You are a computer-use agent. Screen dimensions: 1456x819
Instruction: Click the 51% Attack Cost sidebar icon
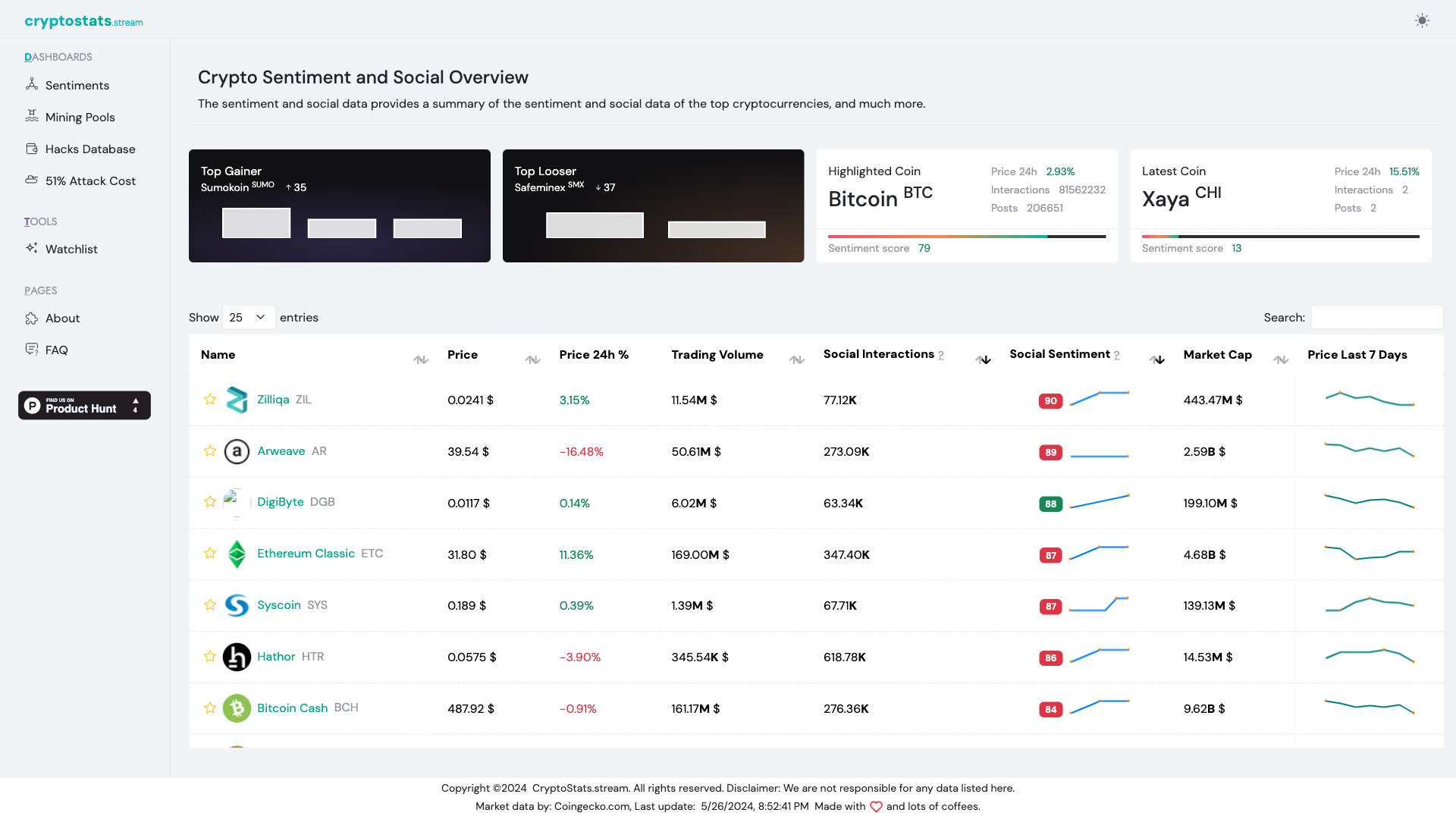coord(32,180)
